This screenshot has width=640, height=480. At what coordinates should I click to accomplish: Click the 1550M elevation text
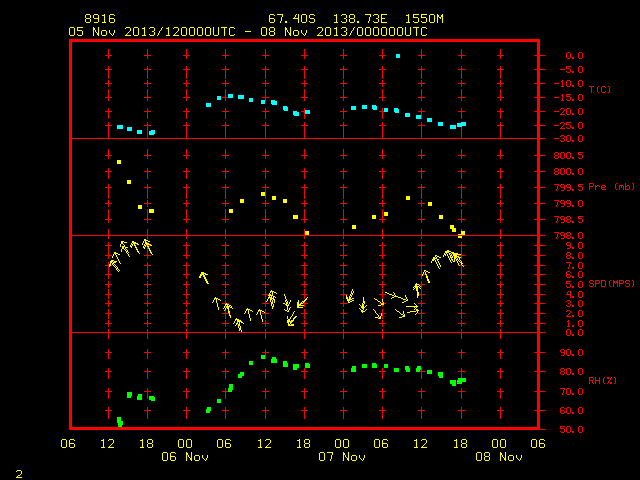pos(424,19)
